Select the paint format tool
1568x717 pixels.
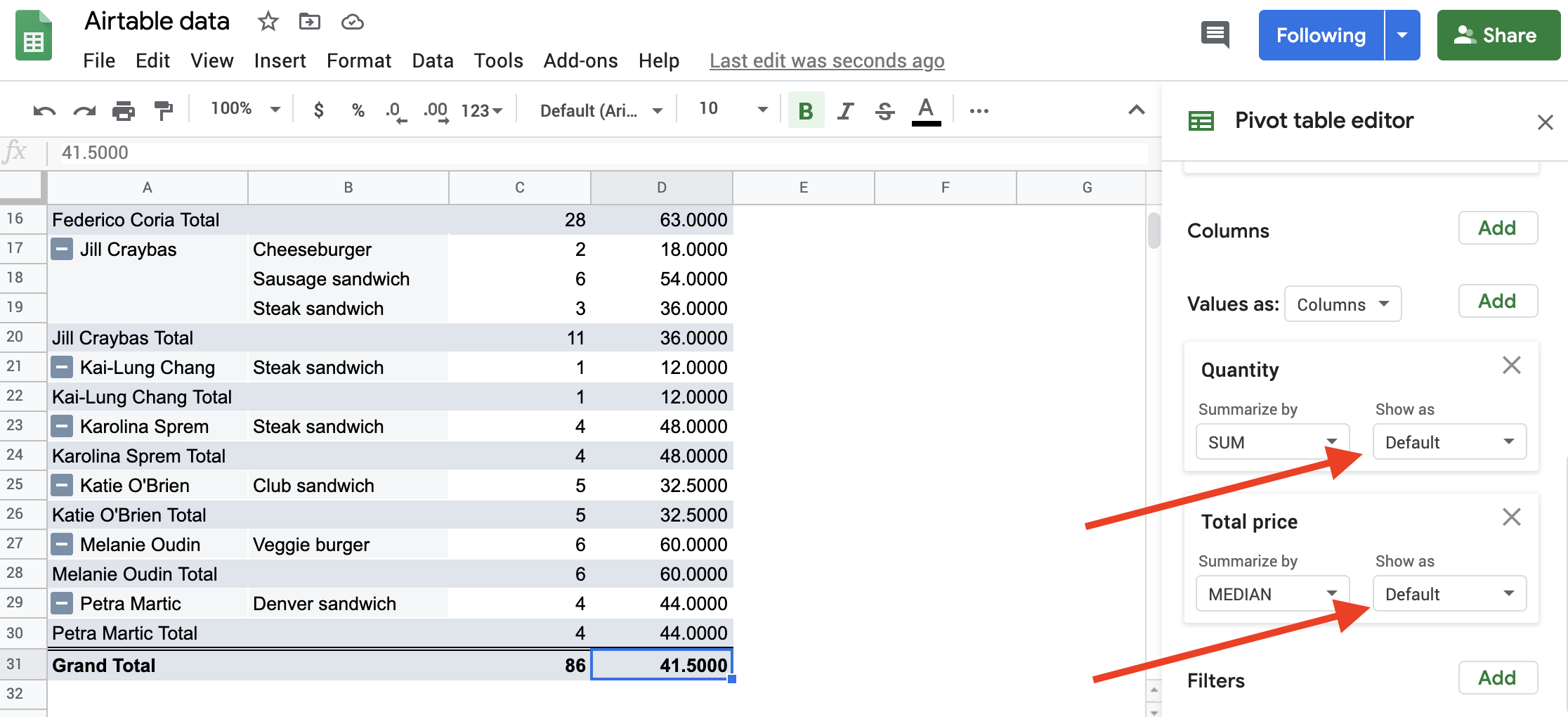click(164, 110)
